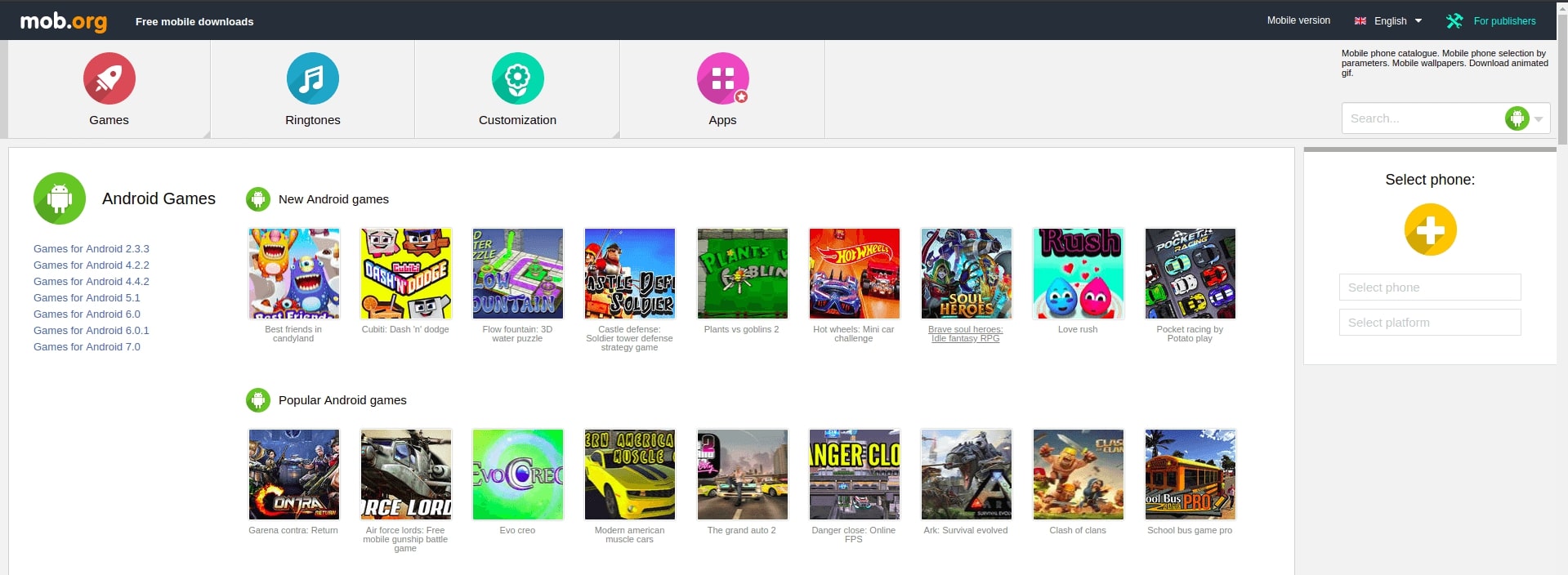Switch to the Games tab label
The height and width of the screenshot is (575, 1568).
pos(109,120)
